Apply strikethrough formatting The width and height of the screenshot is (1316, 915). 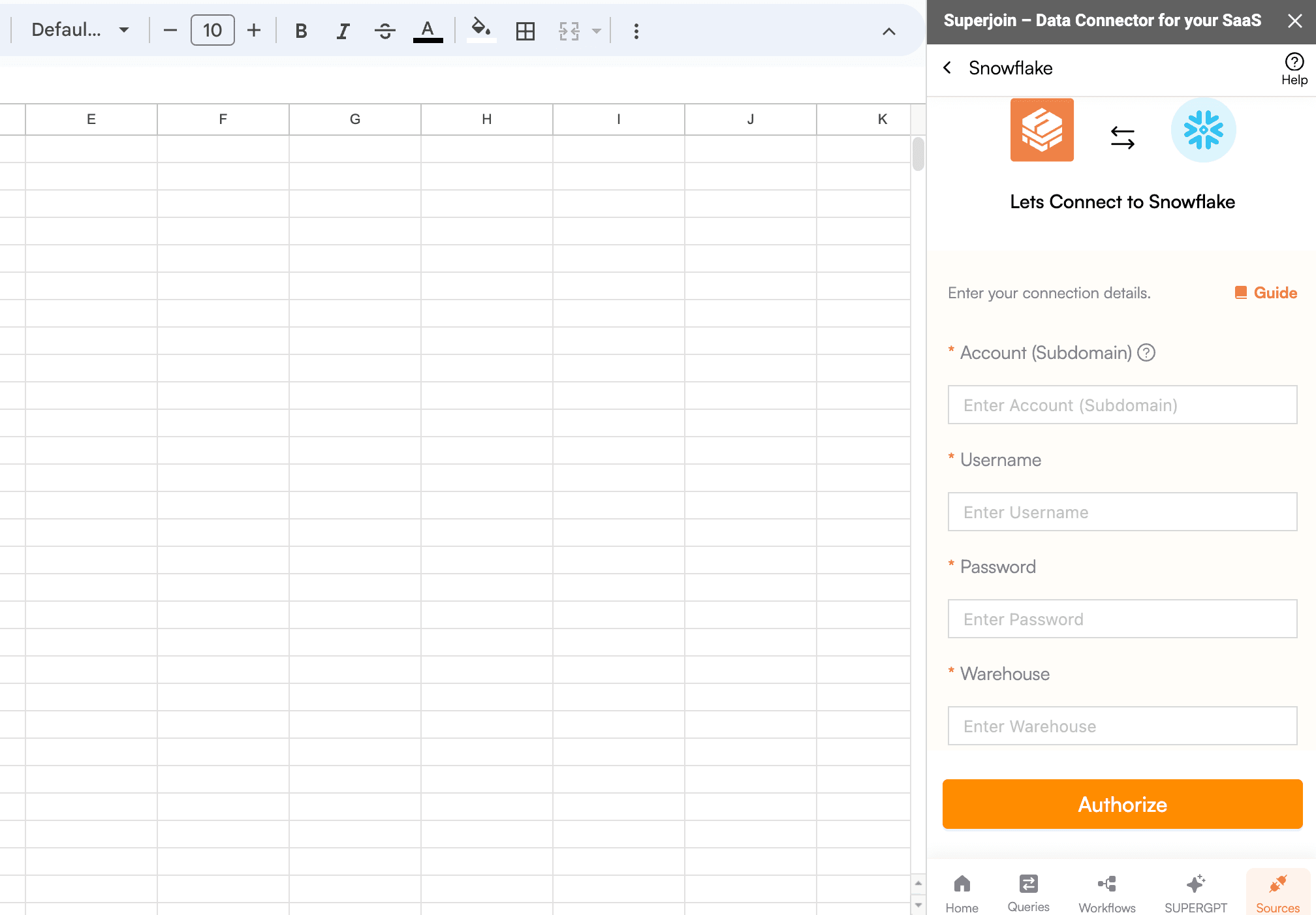[x=385, y=31]
